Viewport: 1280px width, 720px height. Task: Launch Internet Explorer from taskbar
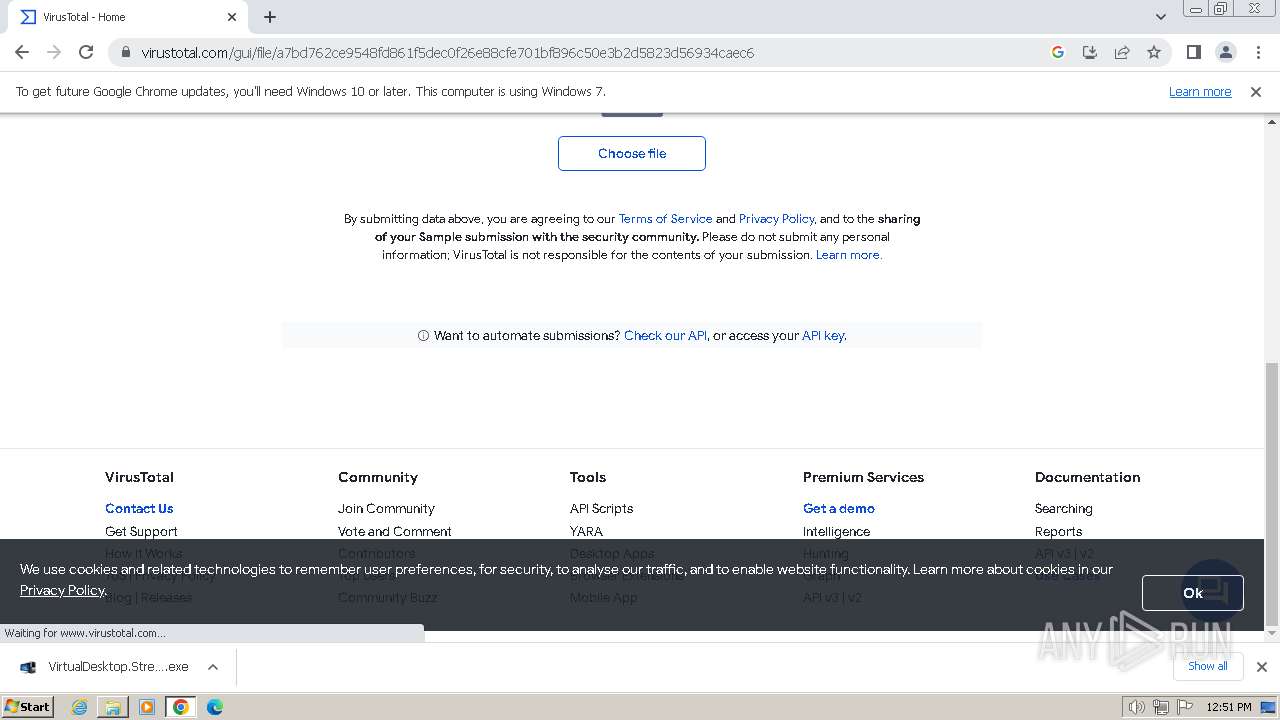pos(79,707)
